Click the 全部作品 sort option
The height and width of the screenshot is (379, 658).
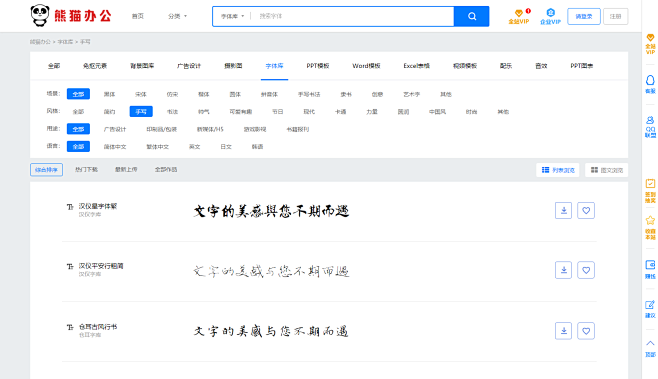(x=166, y=170)
